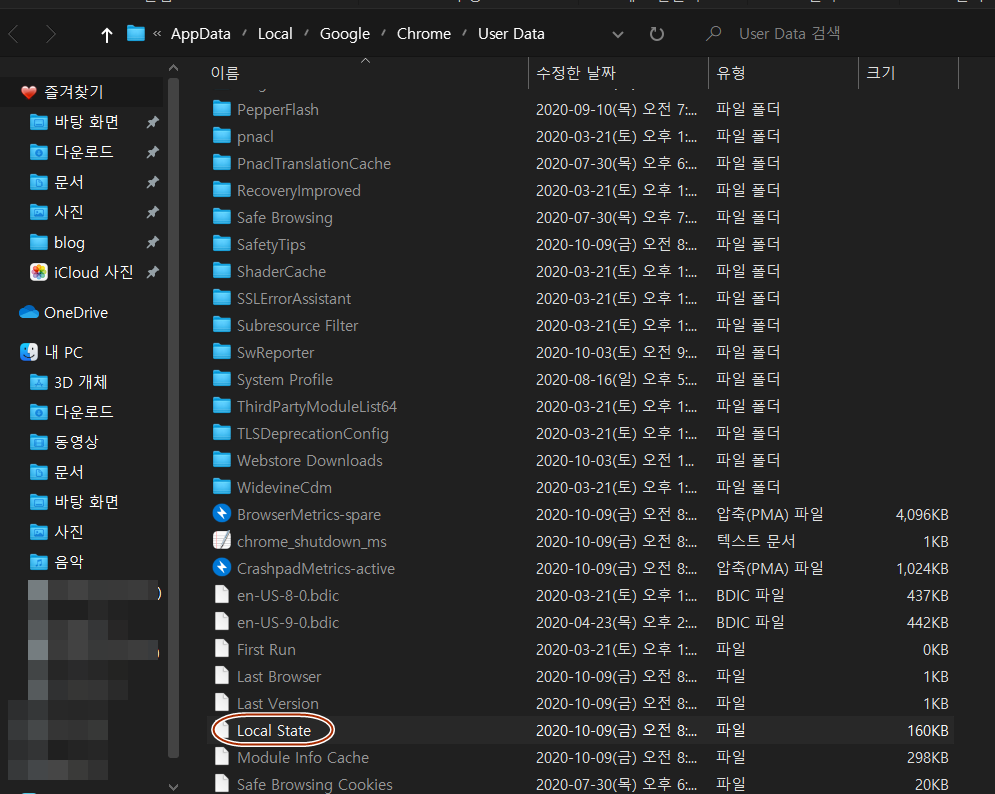Click the sidebar scrollbar down arrow
995x794 pixels.
(x=173, y=787)
